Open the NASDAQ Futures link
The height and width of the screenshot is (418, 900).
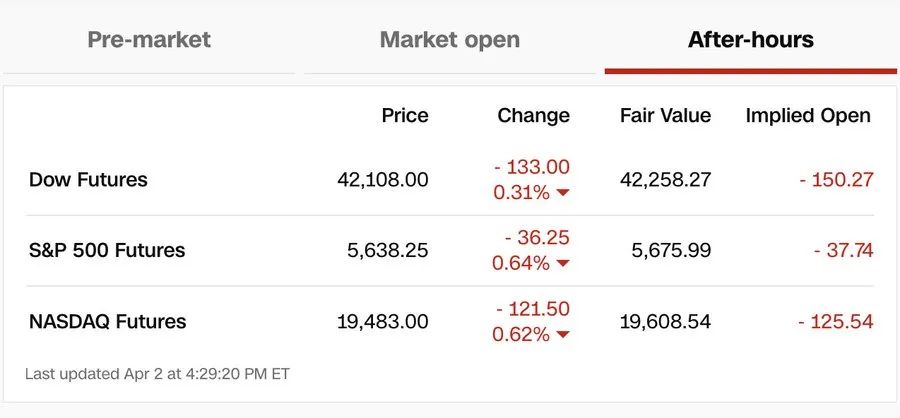(x=107, y=321)
